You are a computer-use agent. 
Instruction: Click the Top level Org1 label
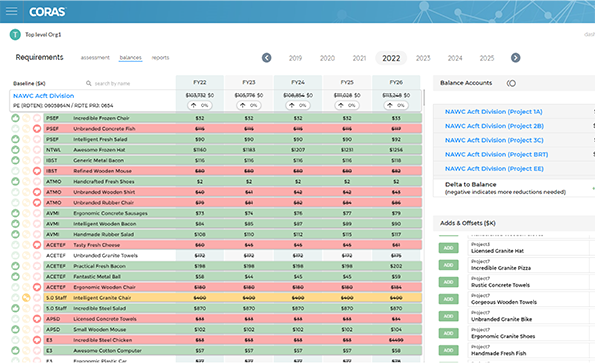tap(43, 35)
